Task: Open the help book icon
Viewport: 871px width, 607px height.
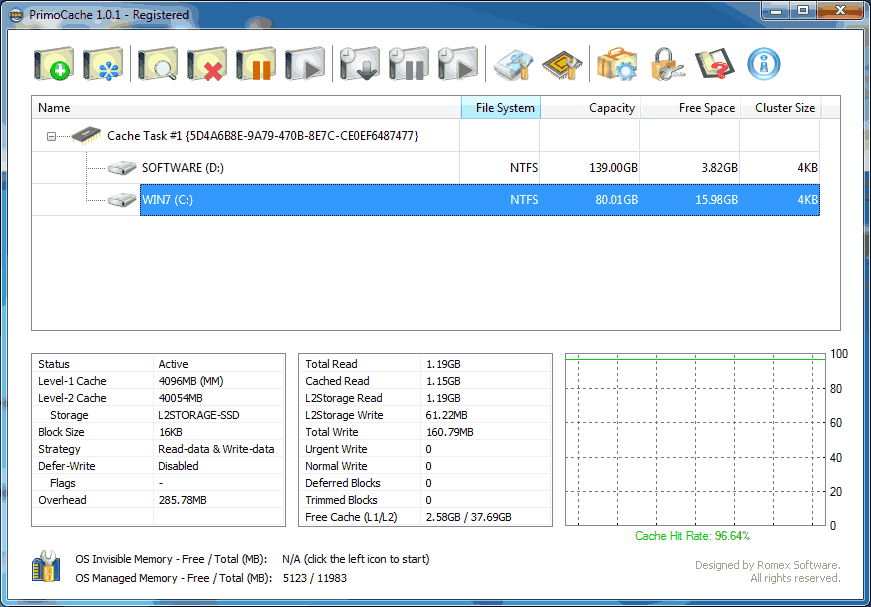Action: [715, 64]
